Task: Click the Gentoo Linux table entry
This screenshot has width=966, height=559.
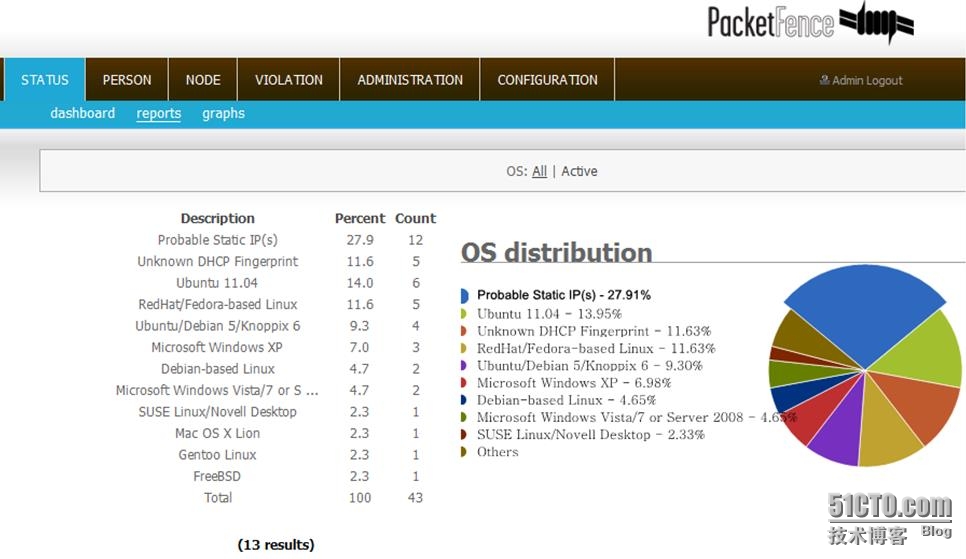Action: click(x=217, y=455)
